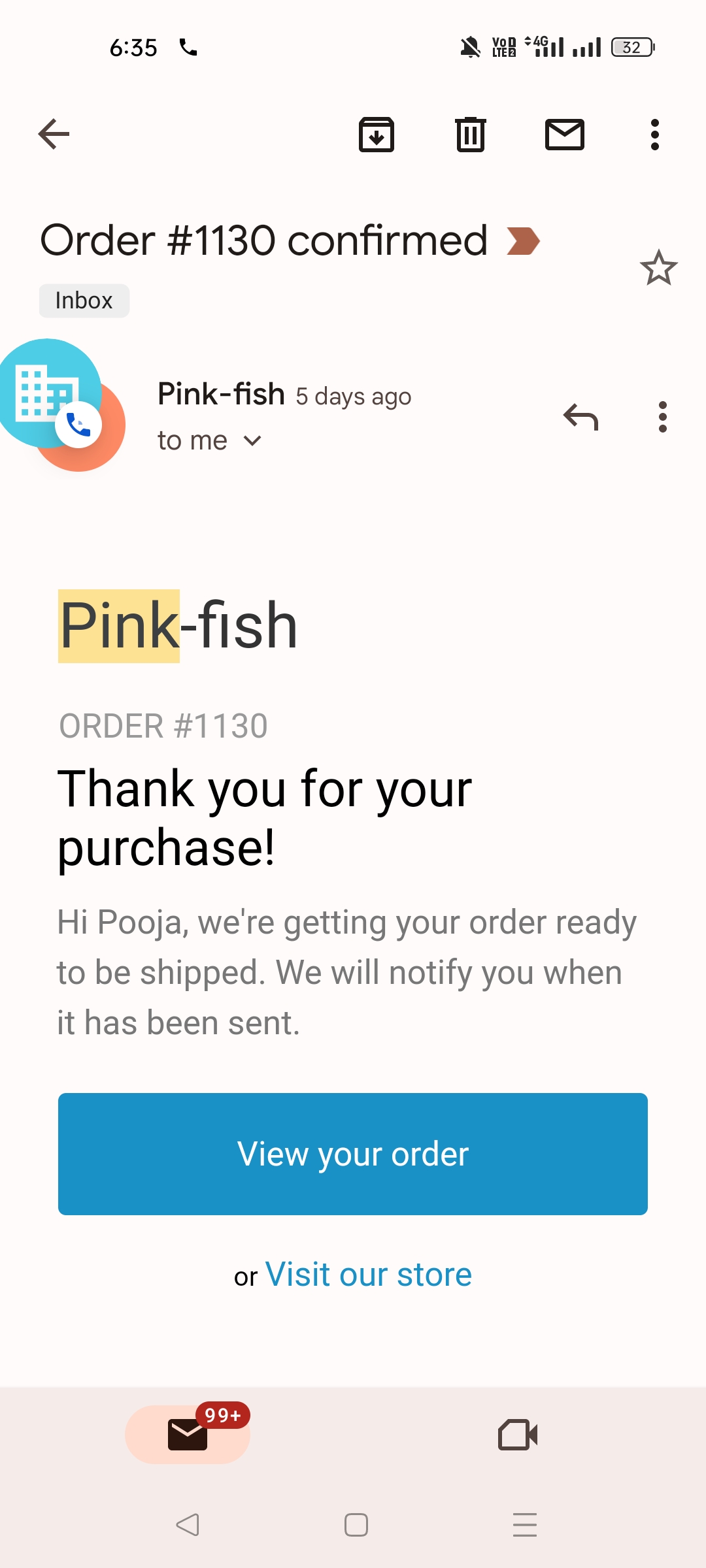This screenshot has width=706, height=1568.
Task: Go back using the top-left arrow
Action: tap(54, 135)
